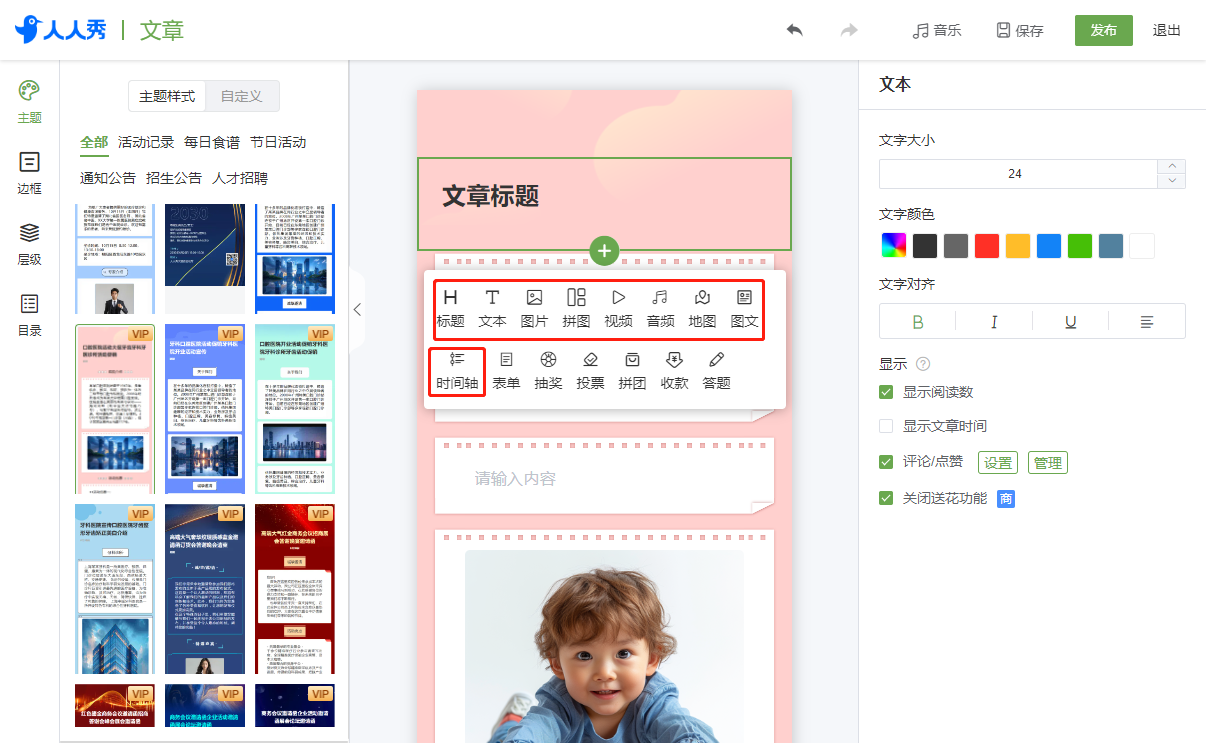
Task: Click the 设置 comment settings button
Action: (998, 462)
